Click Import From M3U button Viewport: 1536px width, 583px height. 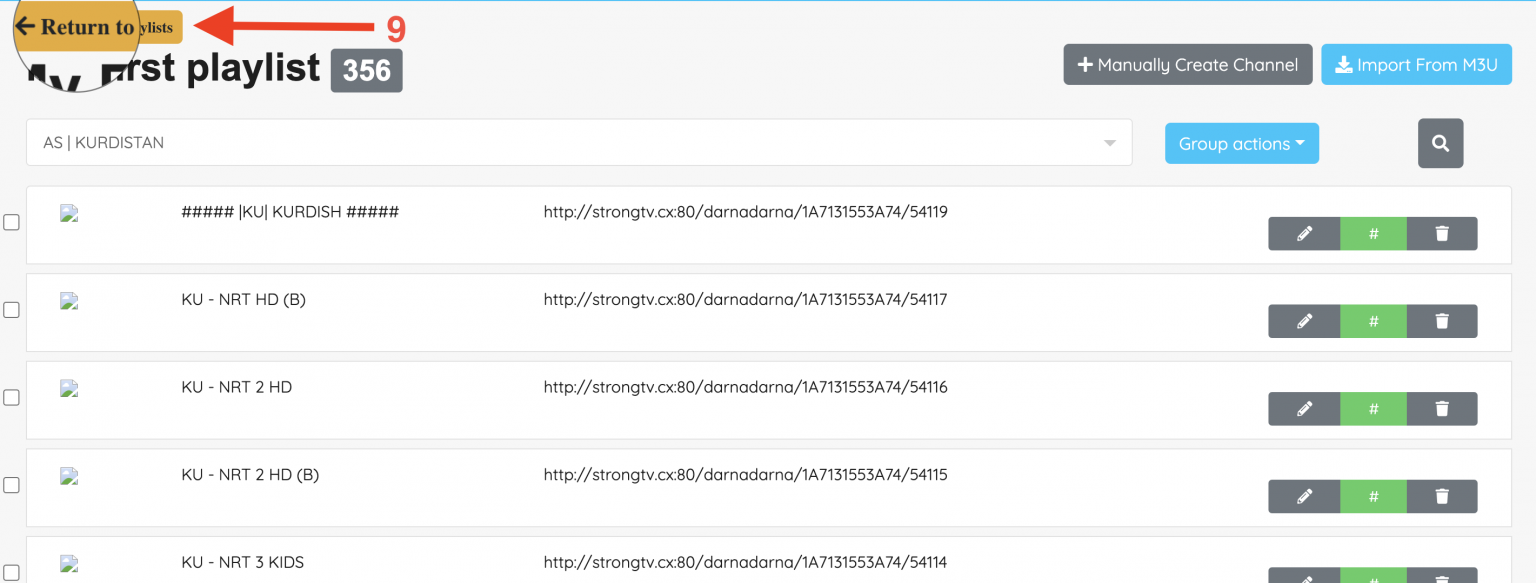1416,65
